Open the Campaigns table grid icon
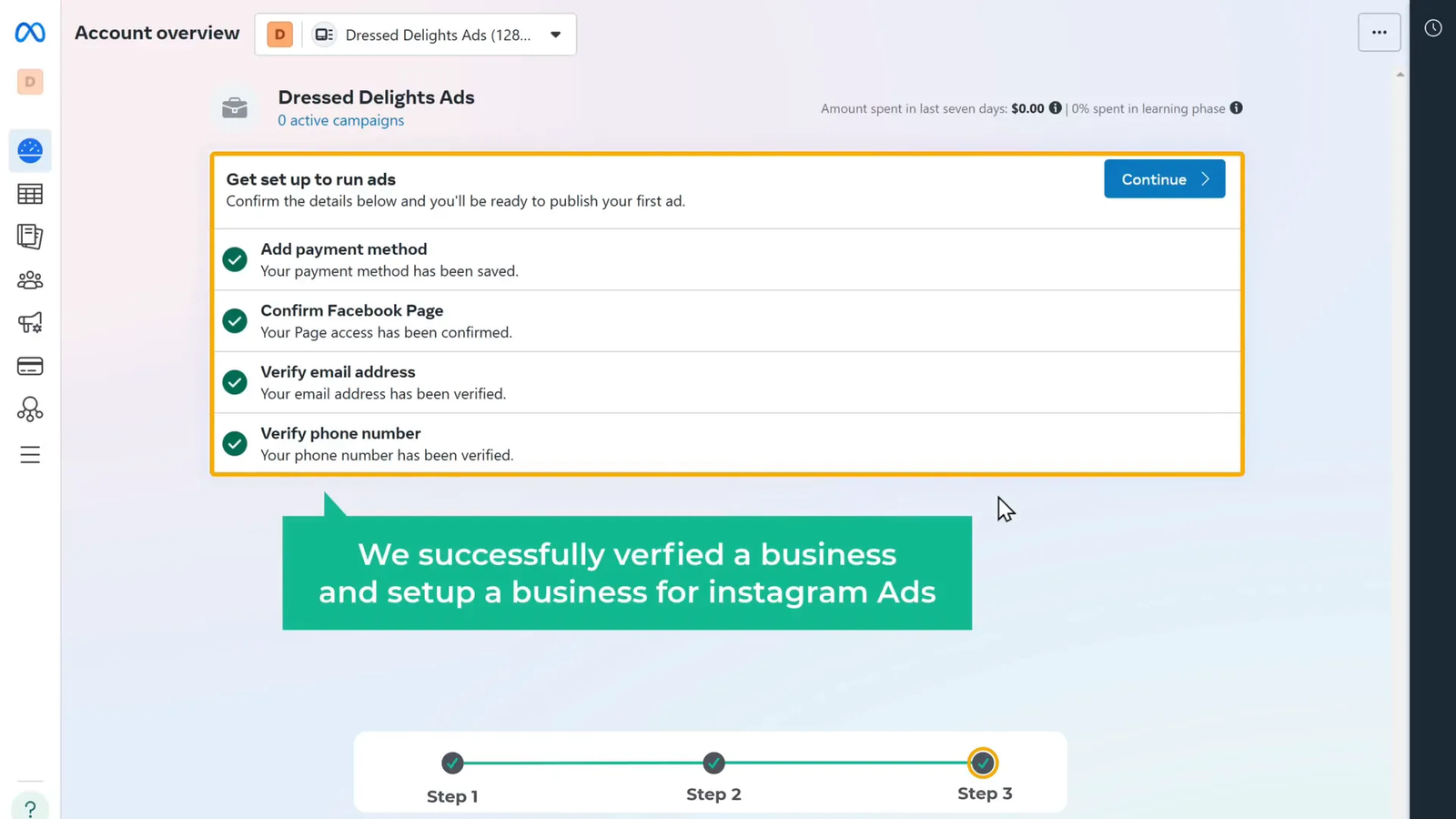The width and height of the screenshot is (1456, 819). point(30,194)
